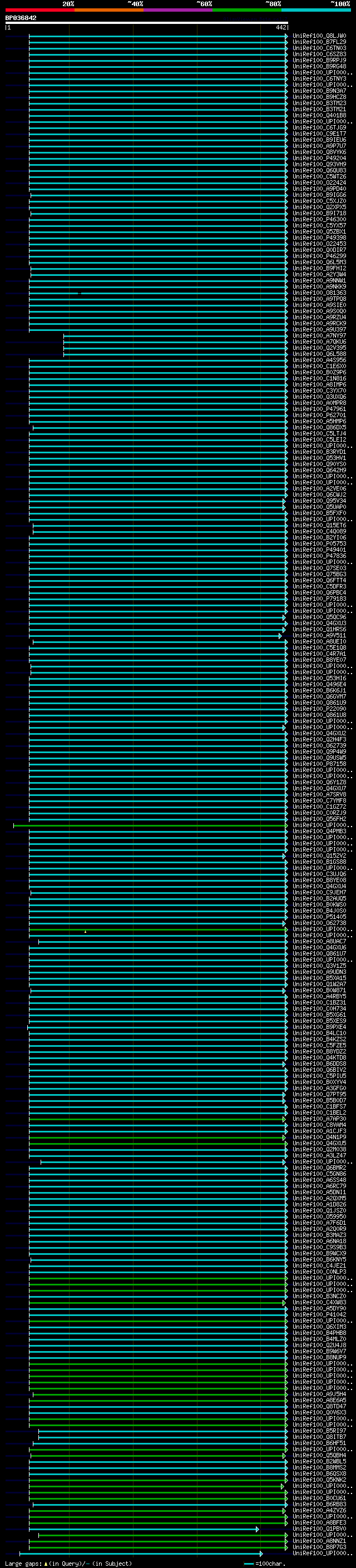Click hit UniRef100_Q7PT95
This screenshot has height=1568, width=356.
pos(319,1095)
